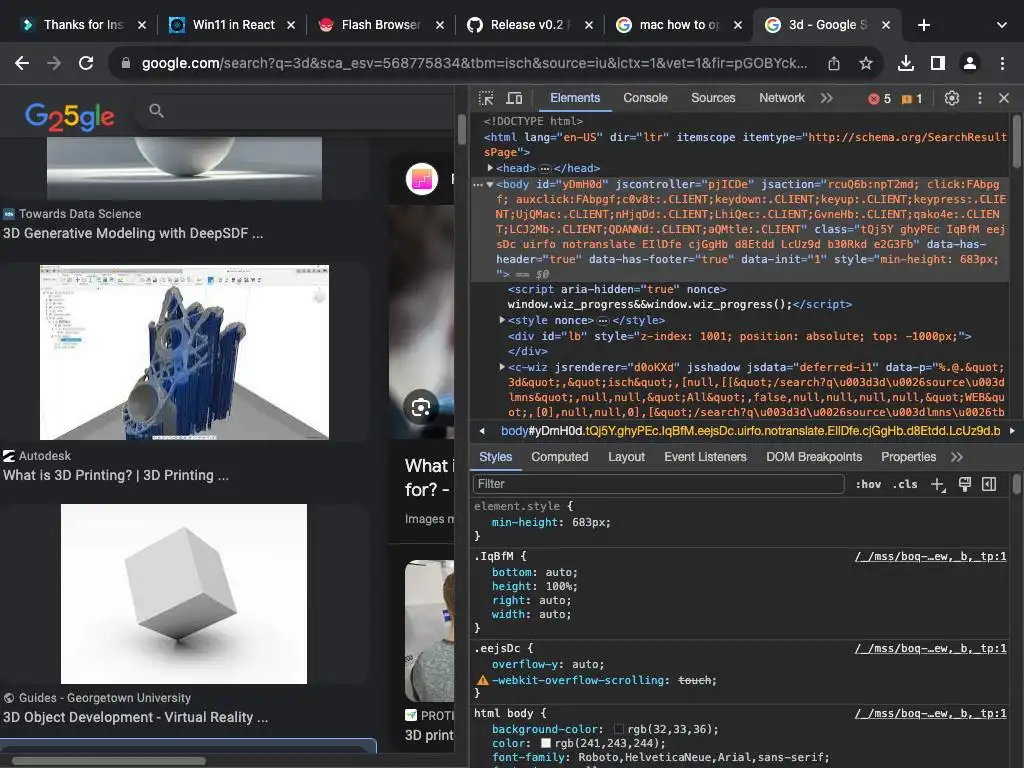Open the Event Listeners tab

point(705,457)
